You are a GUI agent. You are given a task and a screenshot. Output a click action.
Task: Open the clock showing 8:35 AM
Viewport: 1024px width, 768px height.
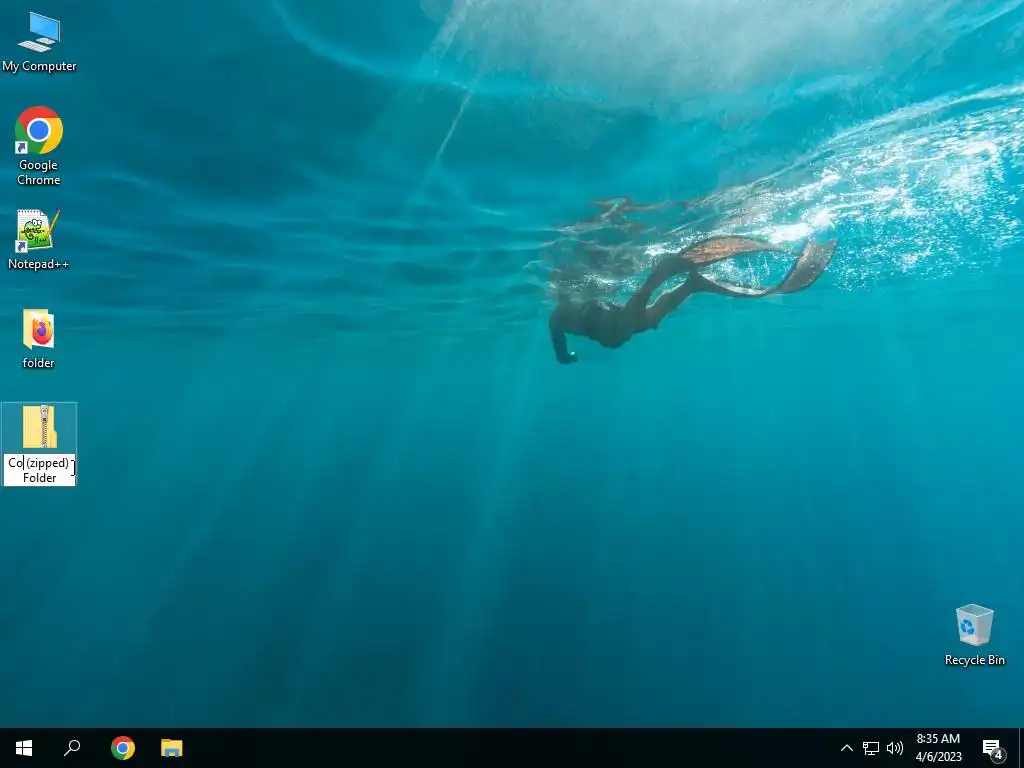[938, 748]
